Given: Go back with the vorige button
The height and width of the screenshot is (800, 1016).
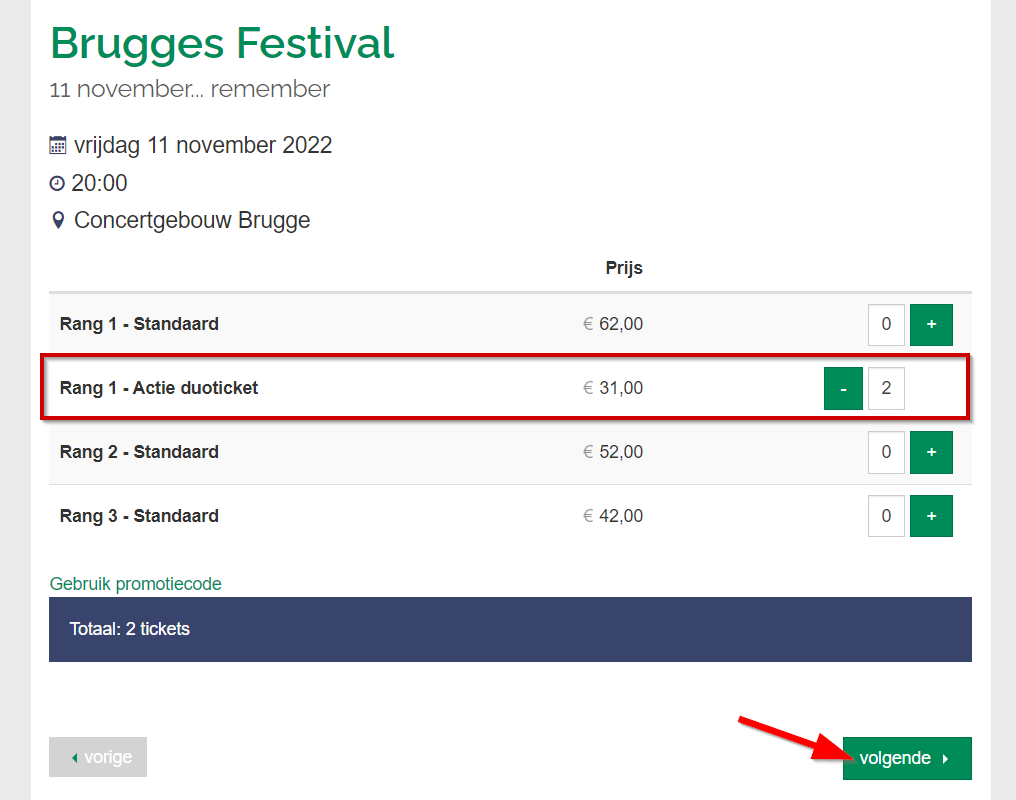Looking at the screenshot, I should (98, 757).
